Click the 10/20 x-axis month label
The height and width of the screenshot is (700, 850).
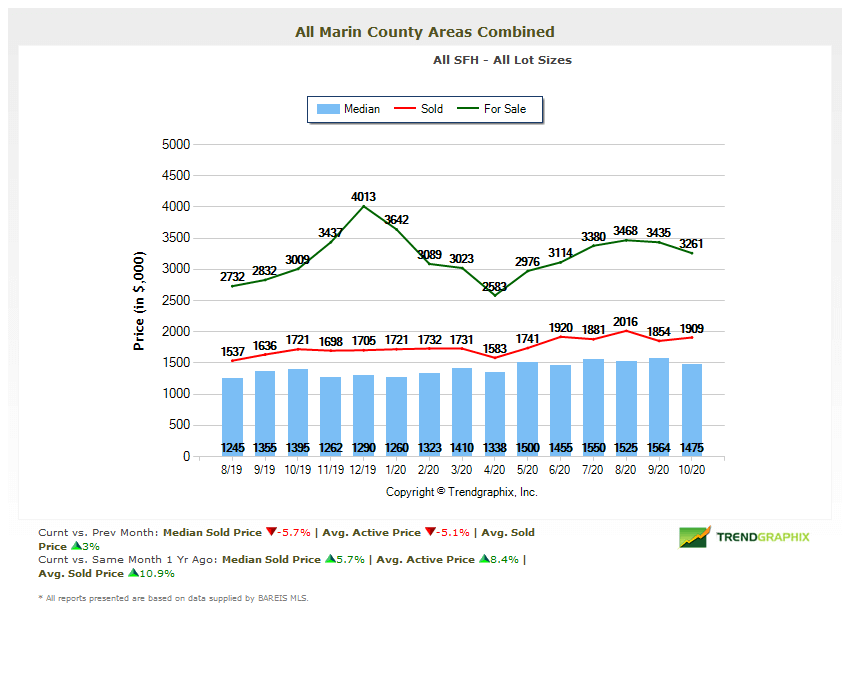pyautogui.click(x=692, y=468)
